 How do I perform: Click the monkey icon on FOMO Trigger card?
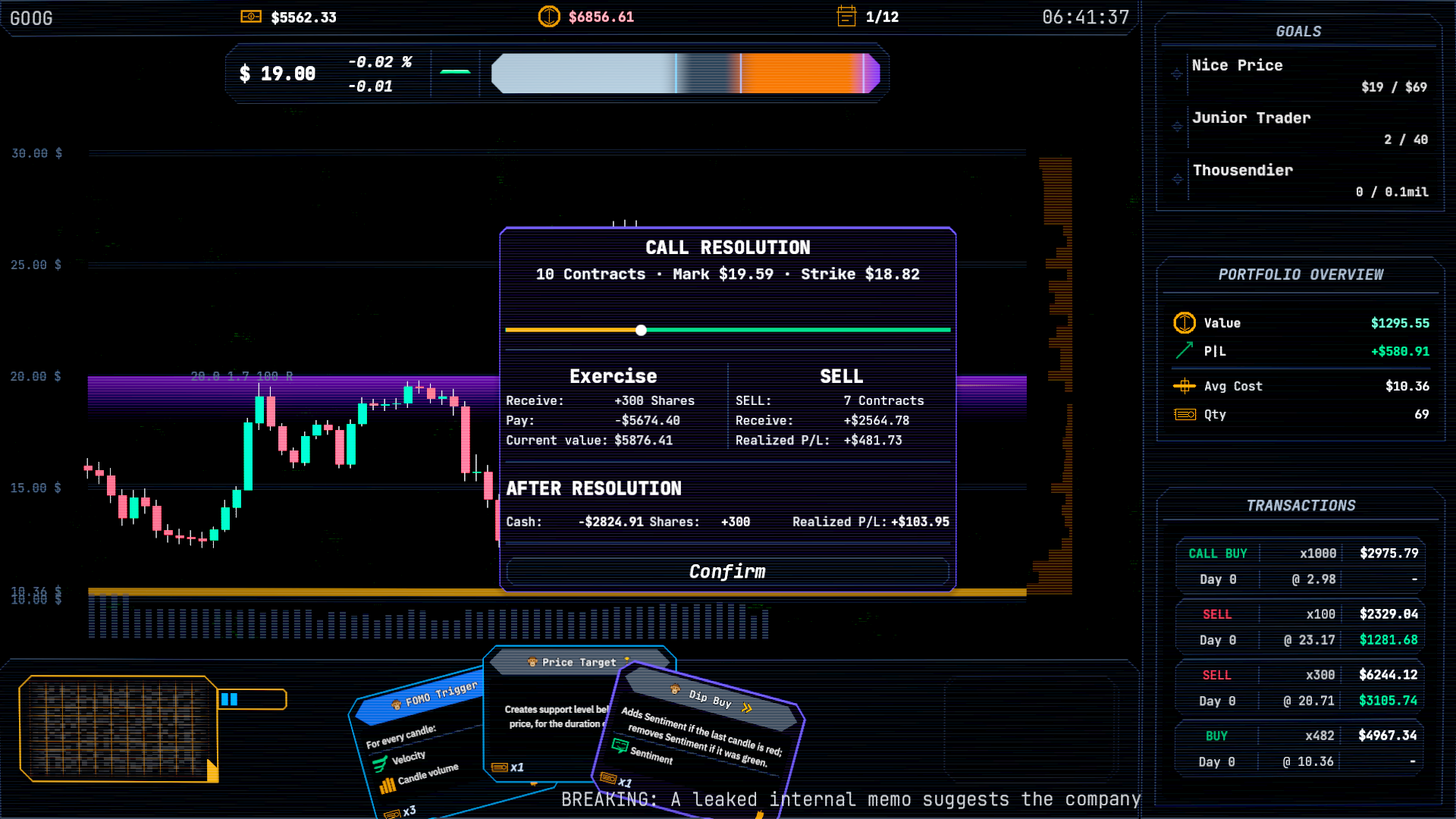tap(396, 704)
